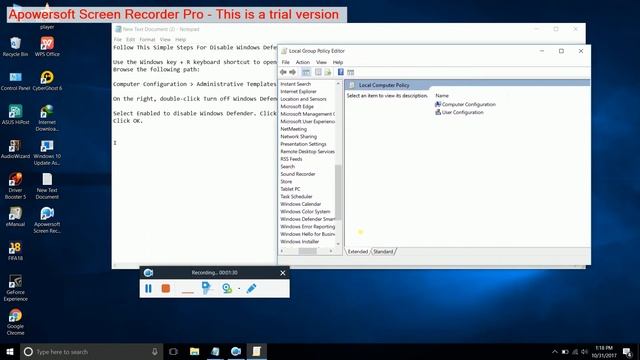Image resolution: width=640 pixels, height=360 pixels.
Task: Open the webcam options dropdown arrow
Action: (239, 289)
